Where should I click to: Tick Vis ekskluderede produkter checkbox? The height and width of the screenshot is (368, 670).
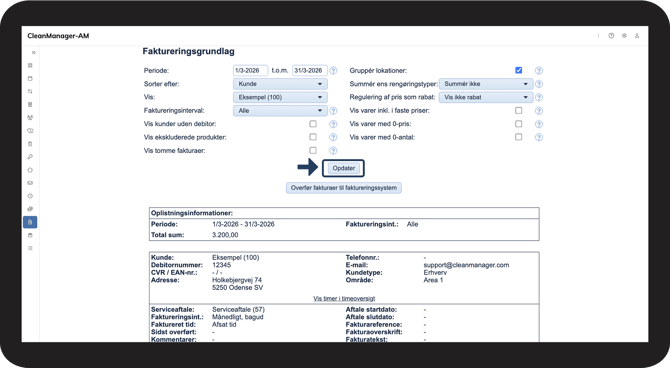pyautogui.click(x=313, y=137)
